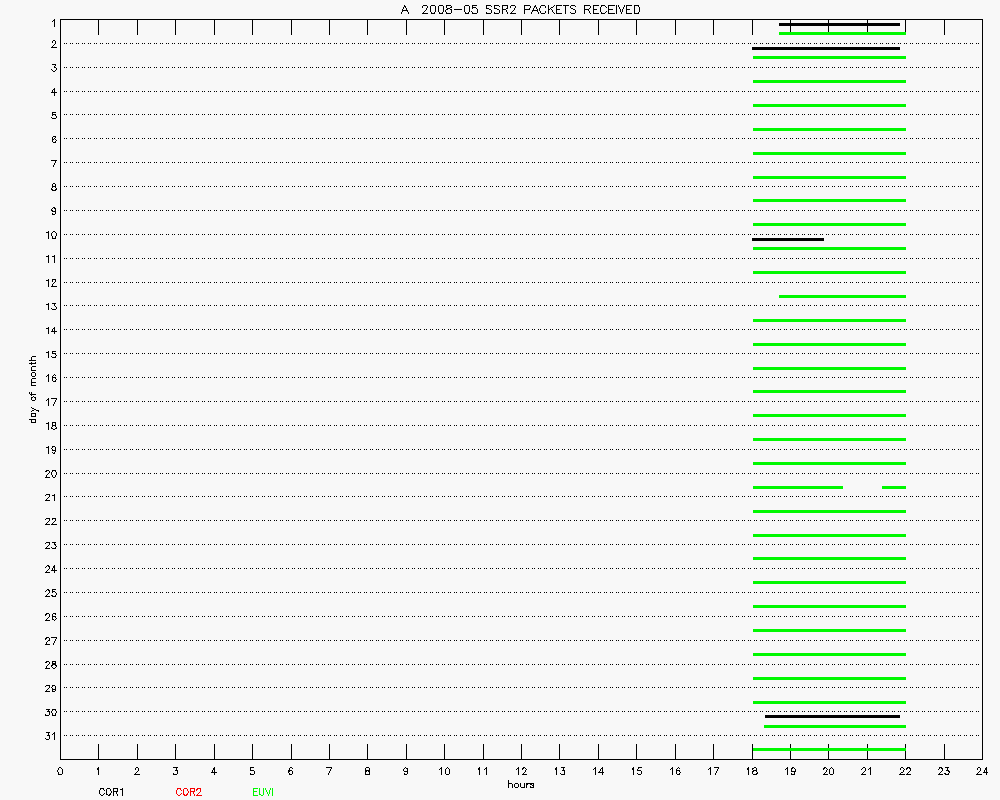Screen dimensions: 1000x800
Task: Click short right green segment below day 20
Action: point(893,487)
